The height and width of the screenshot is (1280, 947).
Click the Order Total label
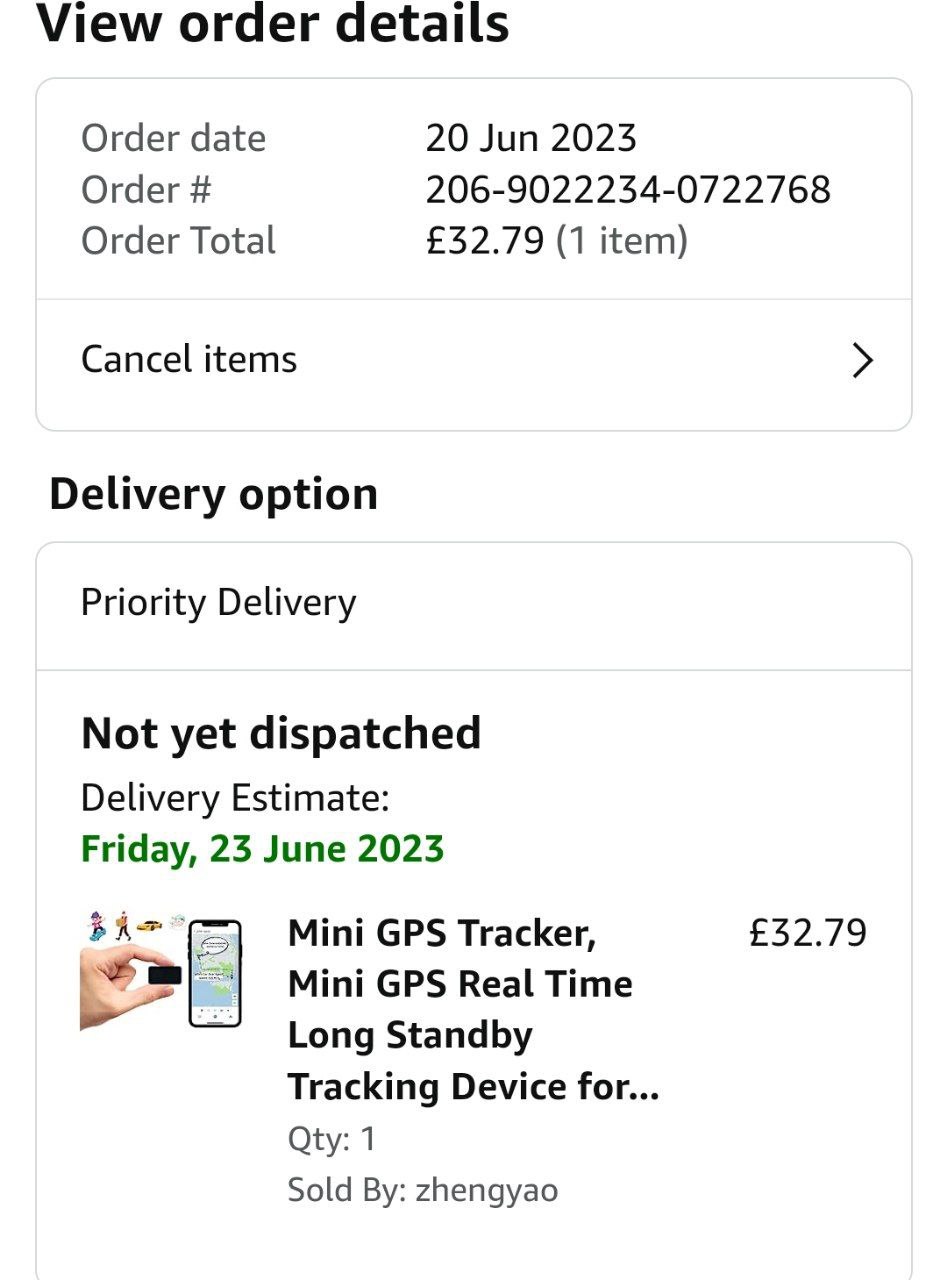tap(178, 241)
